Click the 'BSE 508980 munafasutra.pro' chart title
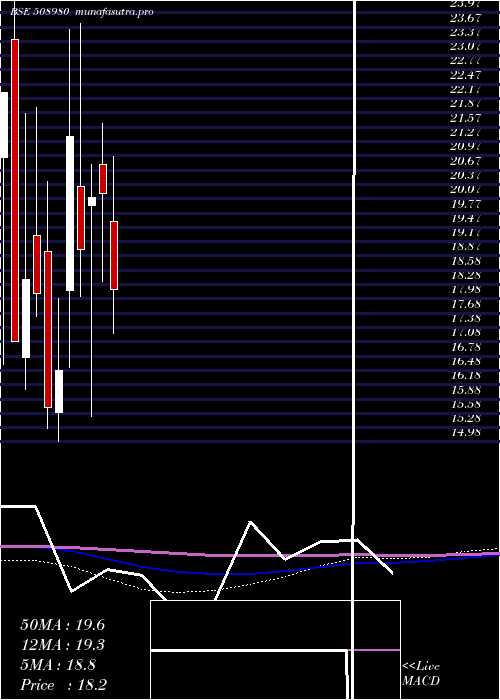Viewport: 500px width, 700px height. click(82, 12)
